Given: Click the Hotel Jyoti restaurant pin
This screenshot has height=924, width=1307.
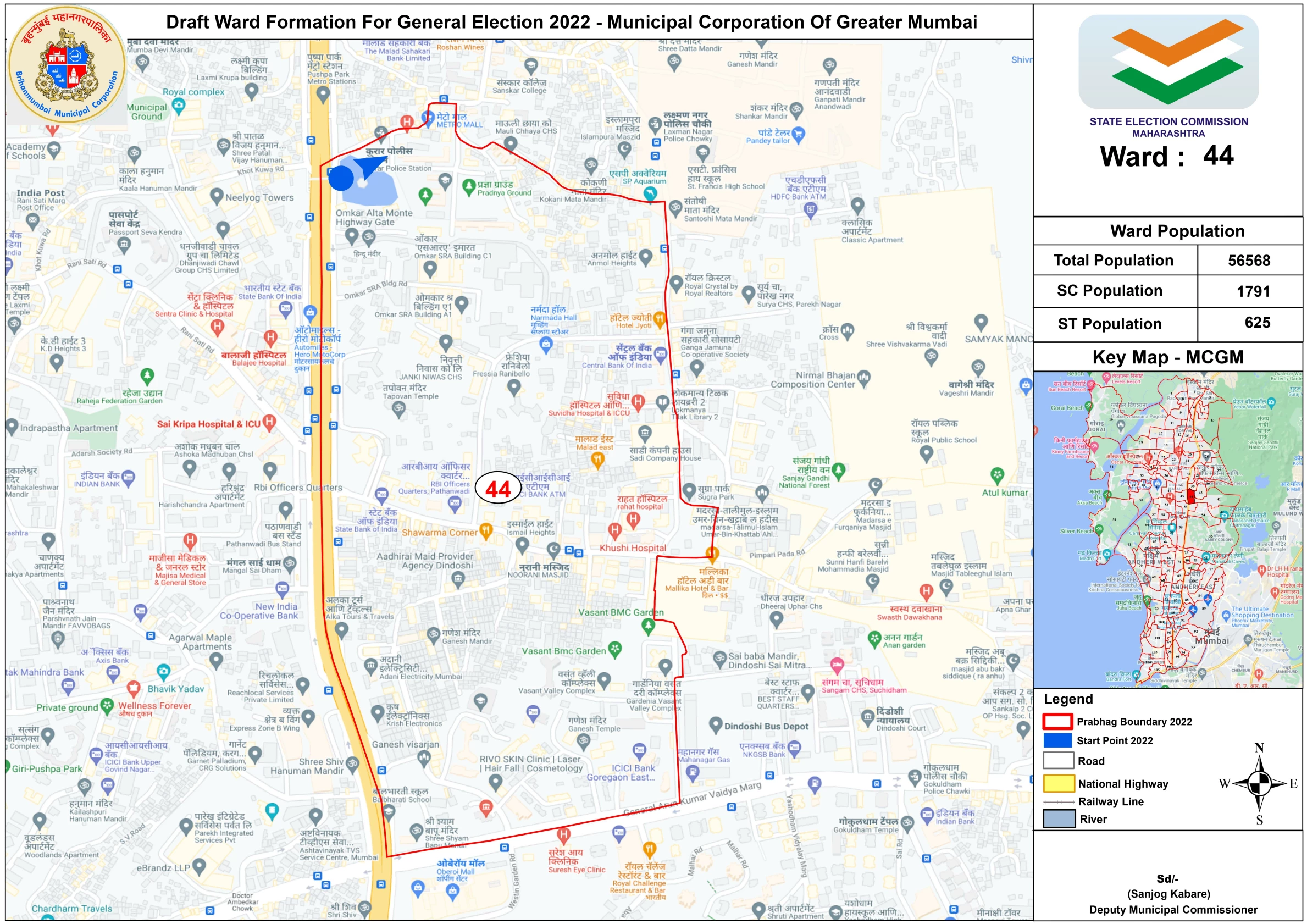Looking at the screenshot, I should 659,319.
